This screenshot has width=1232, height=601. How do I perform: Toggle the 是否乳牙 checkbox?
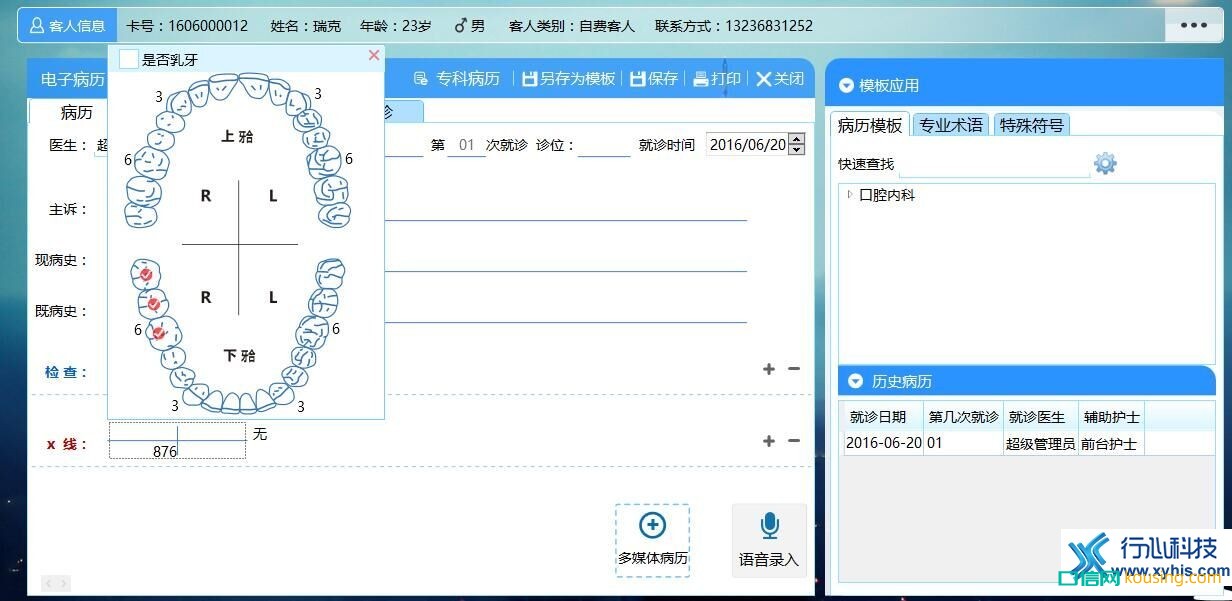pos(128,59)
